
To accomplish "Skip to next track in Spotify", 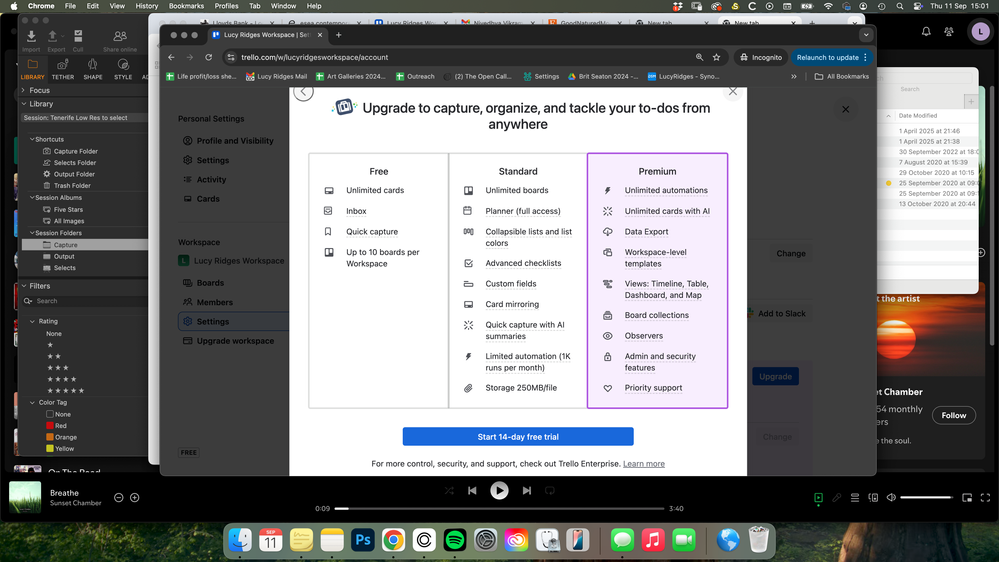I will 526,491.
